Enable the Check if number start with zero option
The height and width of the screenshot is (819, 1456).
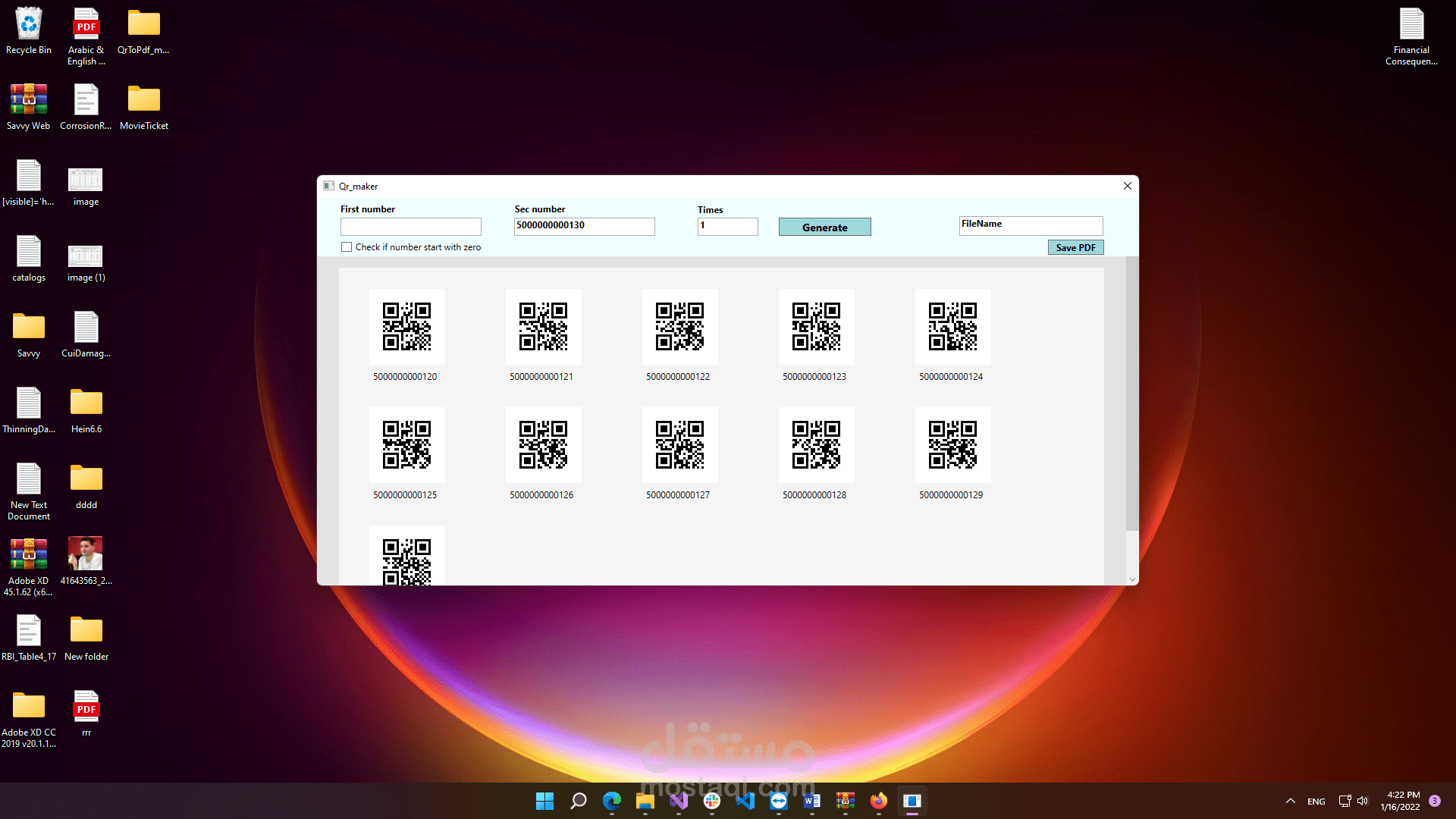point(347,246)
